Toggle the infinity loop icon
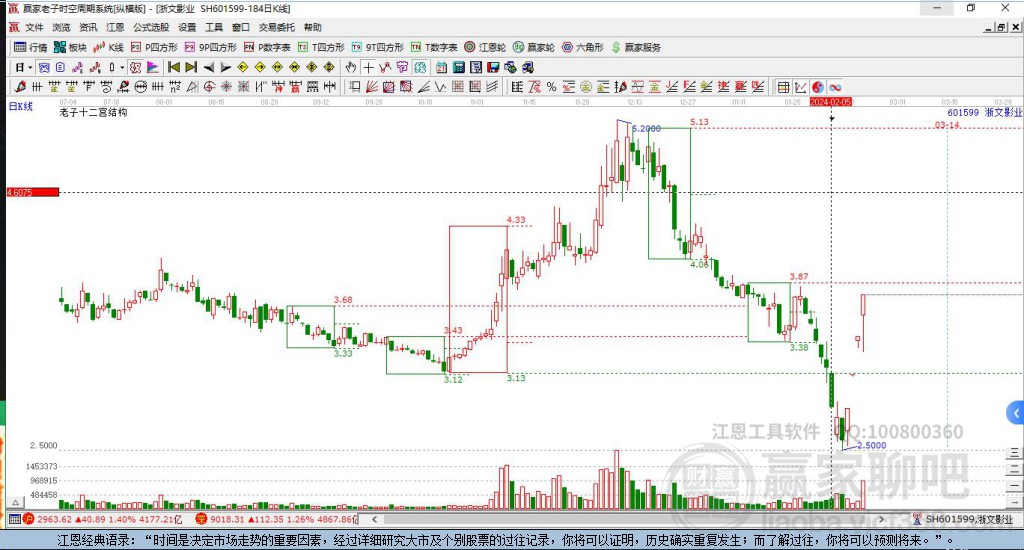 (835, 87)
